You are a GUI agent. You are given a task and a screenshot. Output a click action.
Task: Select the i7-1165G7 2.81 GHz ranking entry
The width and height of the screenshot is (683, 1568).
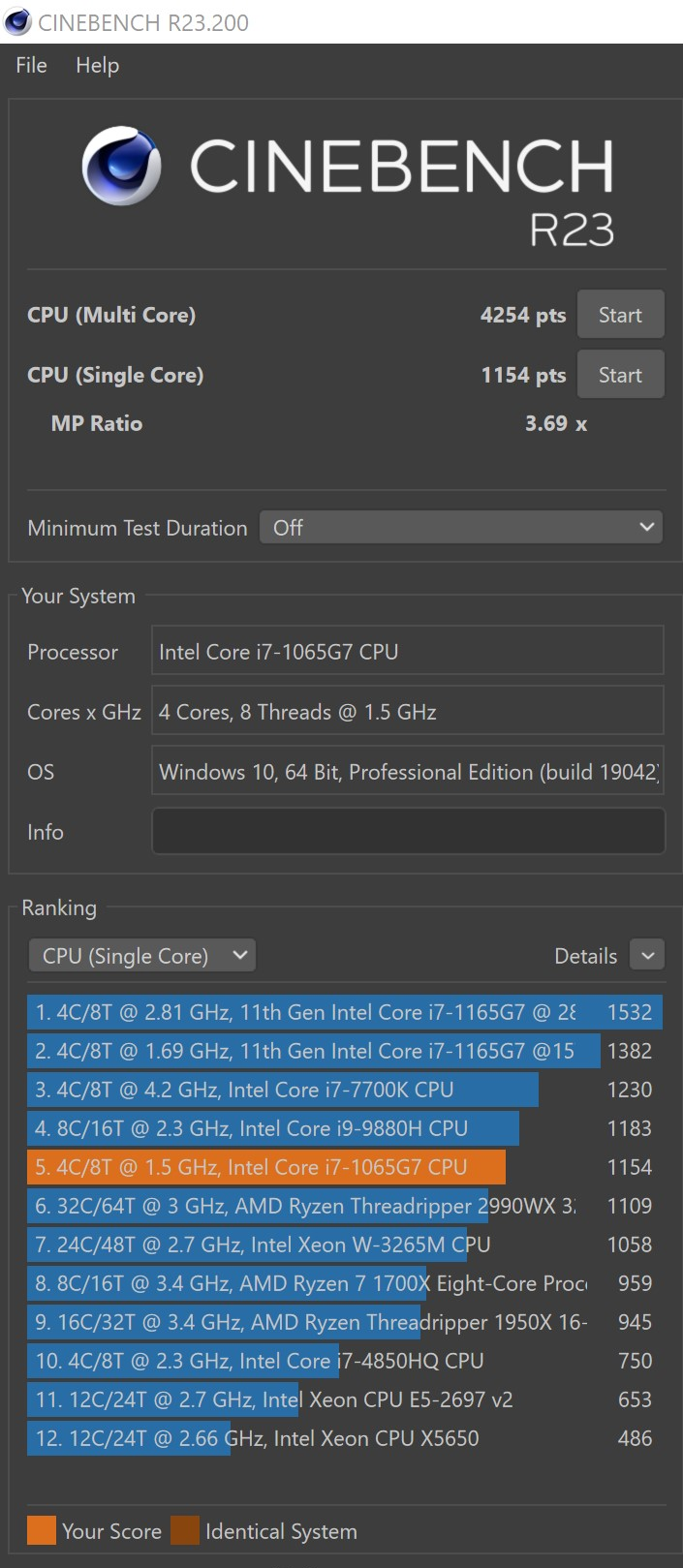click(345, 1012)
